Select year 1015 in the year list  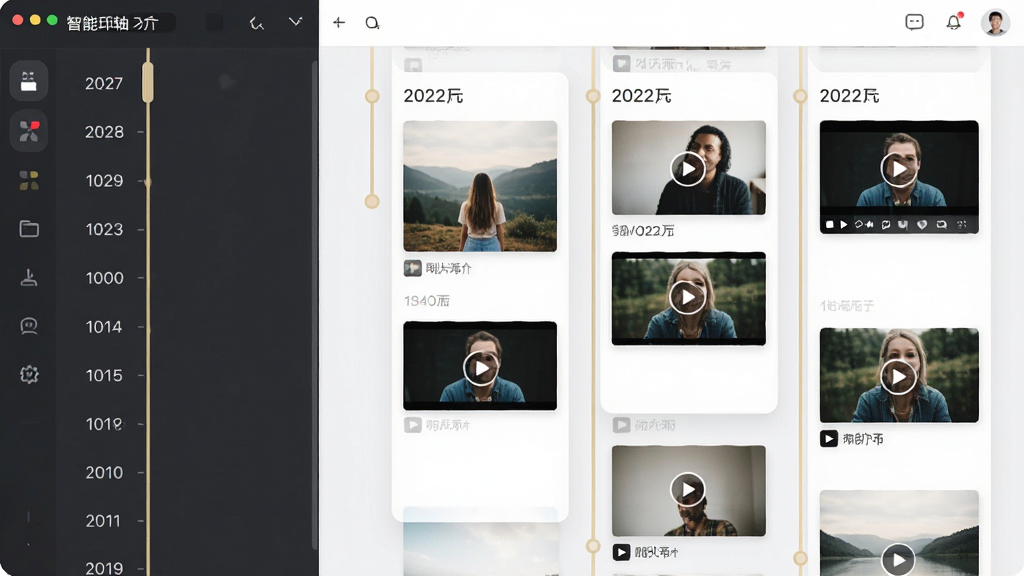pyautogui.click(x=104, y=376)
